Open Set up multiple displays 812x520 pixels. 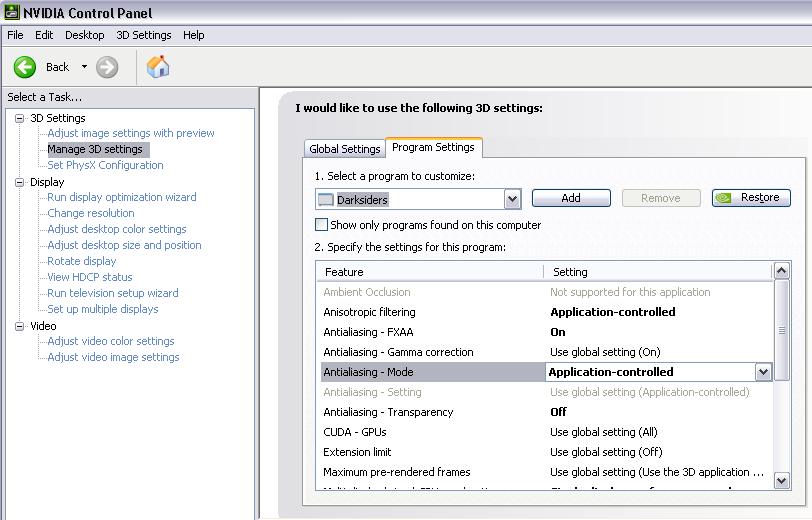[103, 310]
